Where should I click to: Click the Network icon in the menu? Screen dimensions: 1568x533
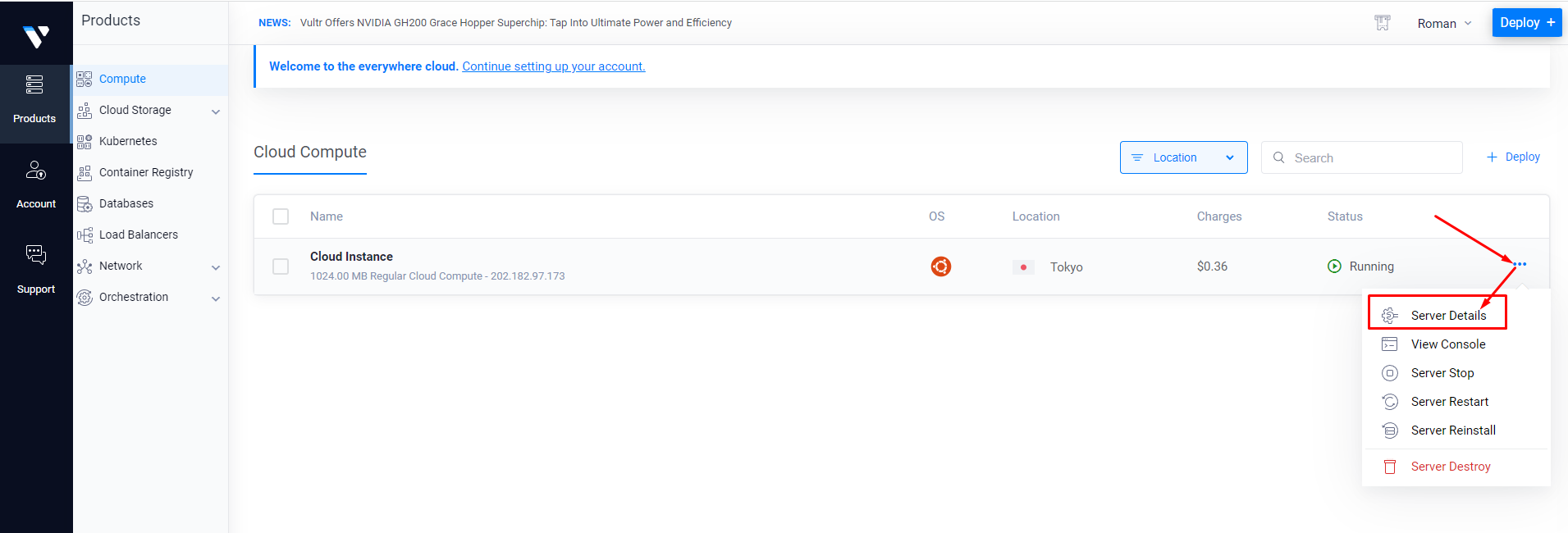pos(84,266)
